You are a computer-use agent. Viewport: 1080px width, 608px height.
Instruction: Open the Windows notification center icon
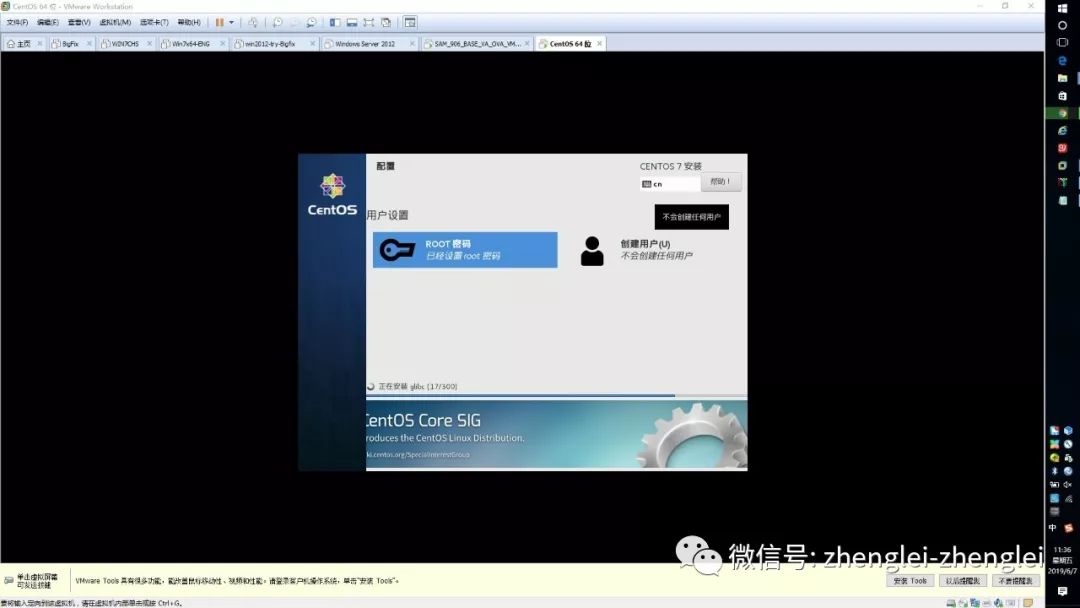point(1062,591)
